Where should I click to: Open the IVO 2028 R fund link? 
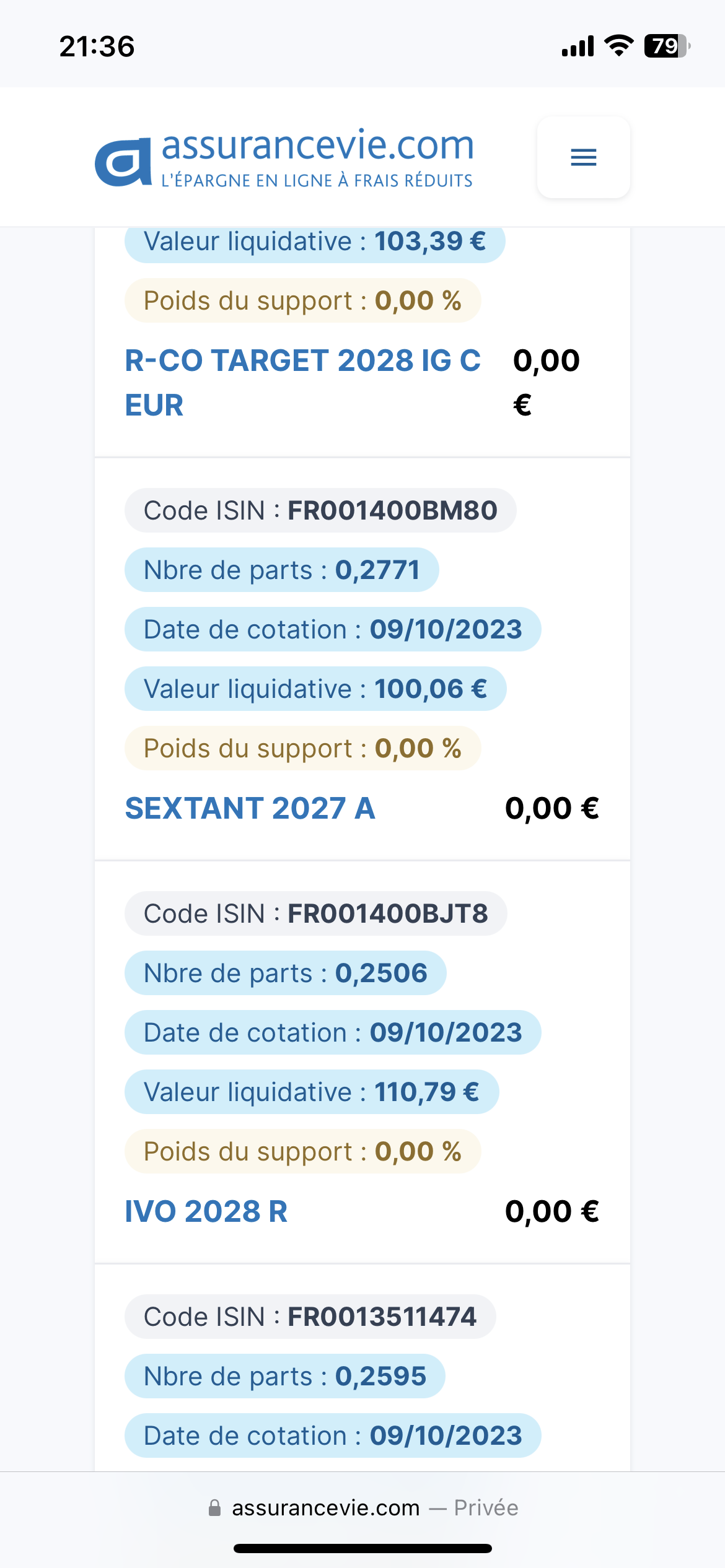click(206, 1211)
